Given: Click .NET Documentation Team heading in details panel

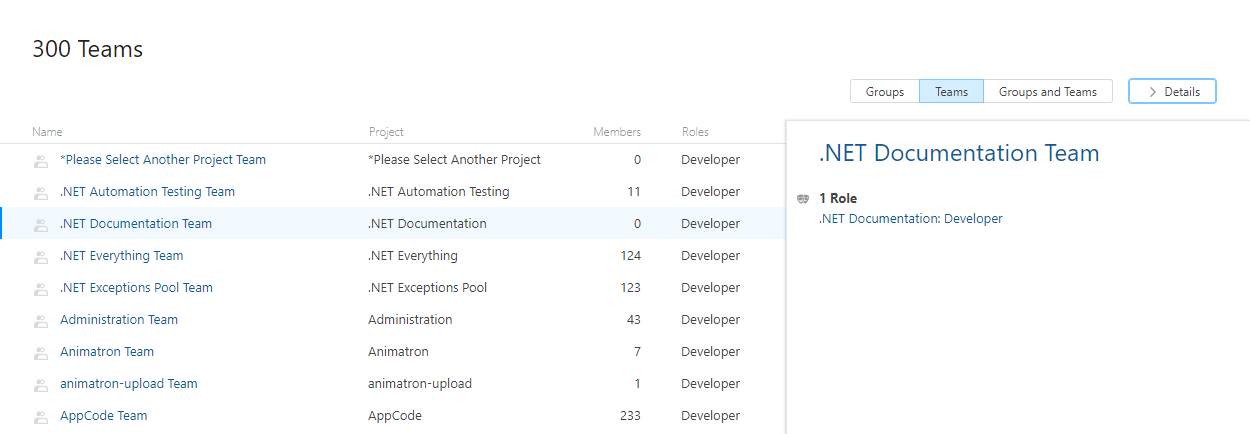Looking at the screenshot, I should tap(959, 153).
